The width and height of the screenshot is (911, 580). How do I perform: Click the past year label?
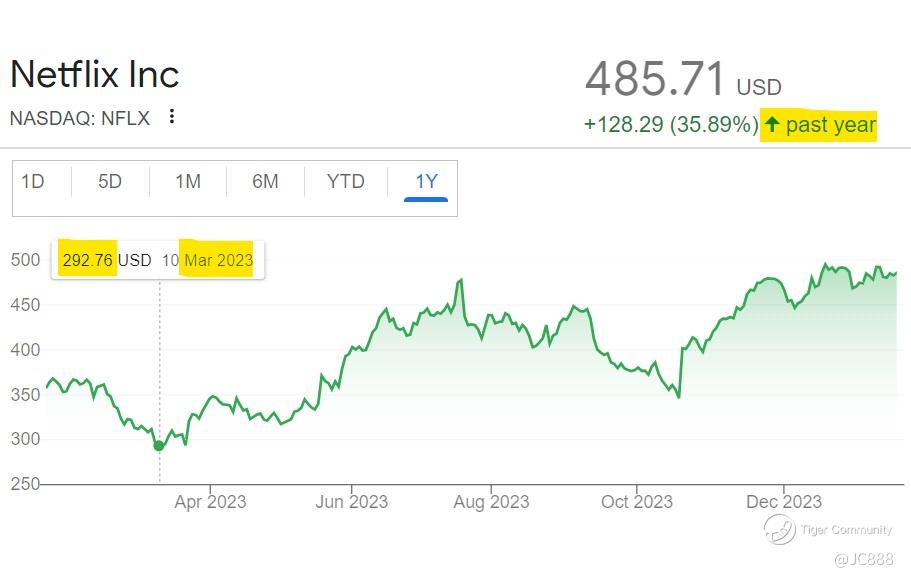831,124
